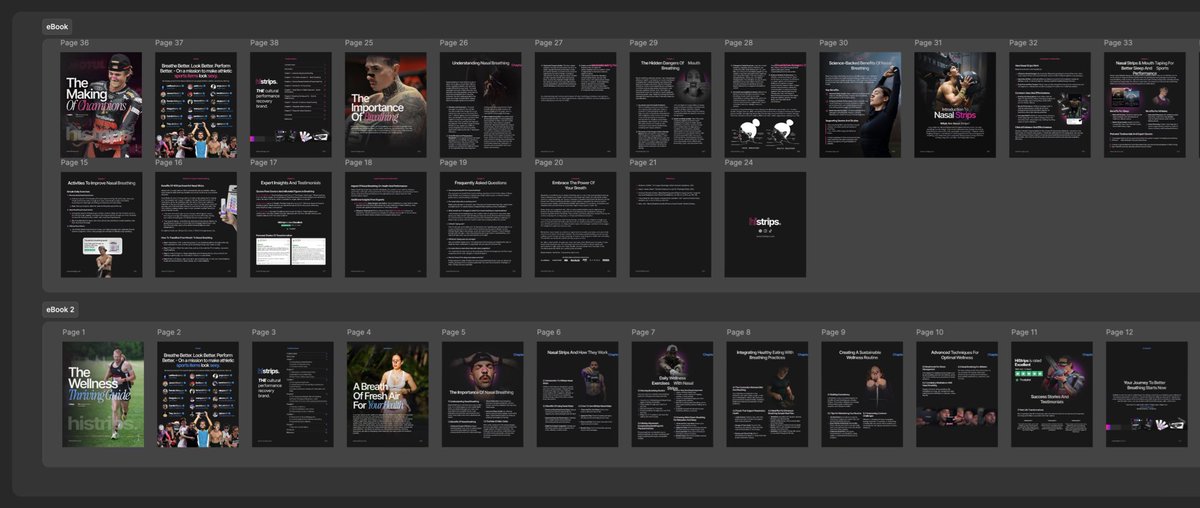Select eBook 2 Page 2 athletes frame
Viewport: 1200px width, 508px height.
tap(198, 394)
